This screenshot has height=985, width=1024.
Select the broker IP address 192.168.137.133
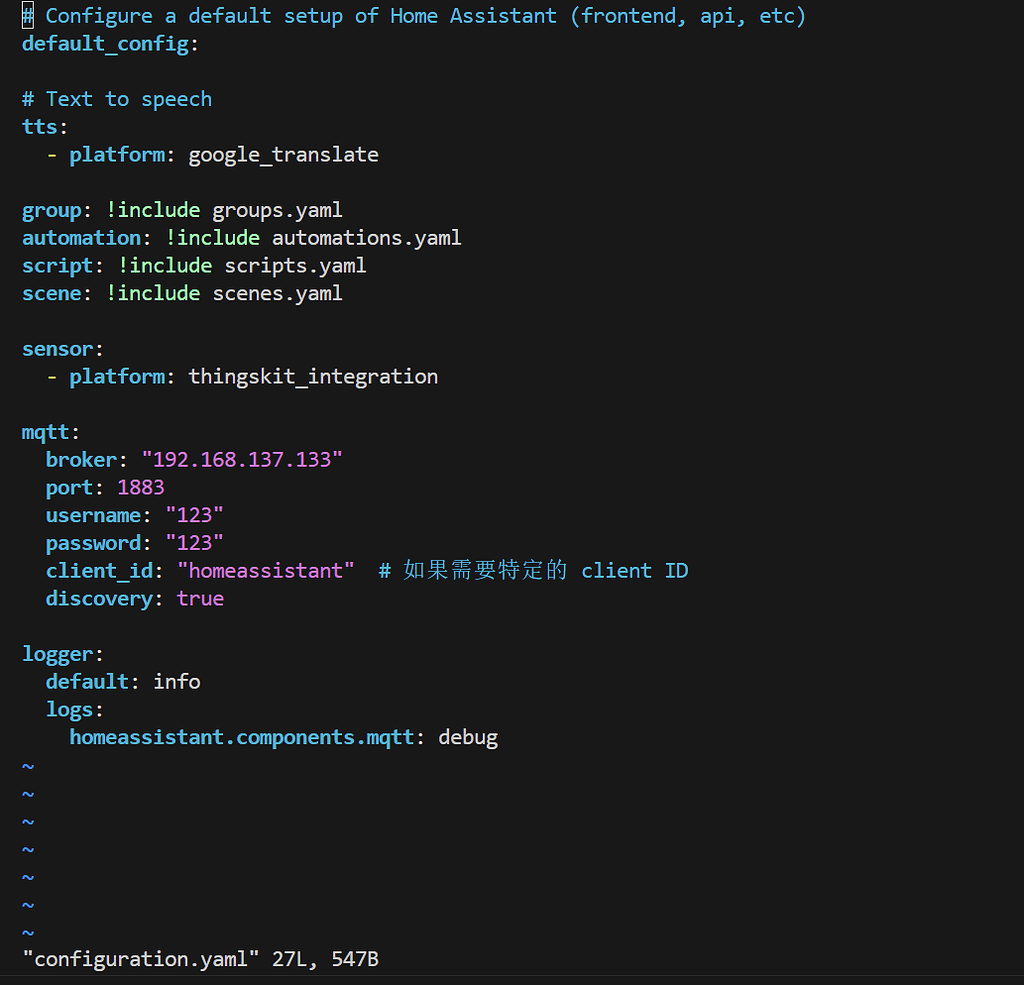click(x=242, y=459)
